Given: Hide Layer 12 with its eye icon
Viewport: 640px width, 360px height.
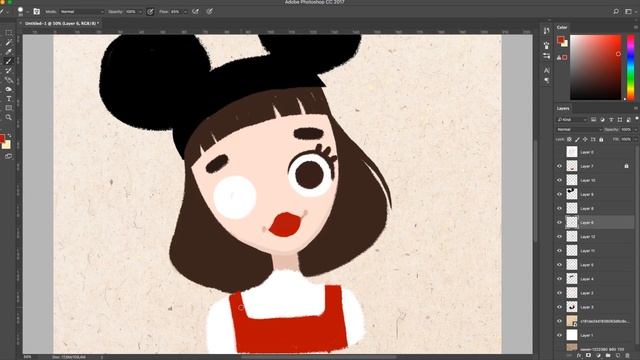Looking at the screenshot, I should [x=559, y=237].
